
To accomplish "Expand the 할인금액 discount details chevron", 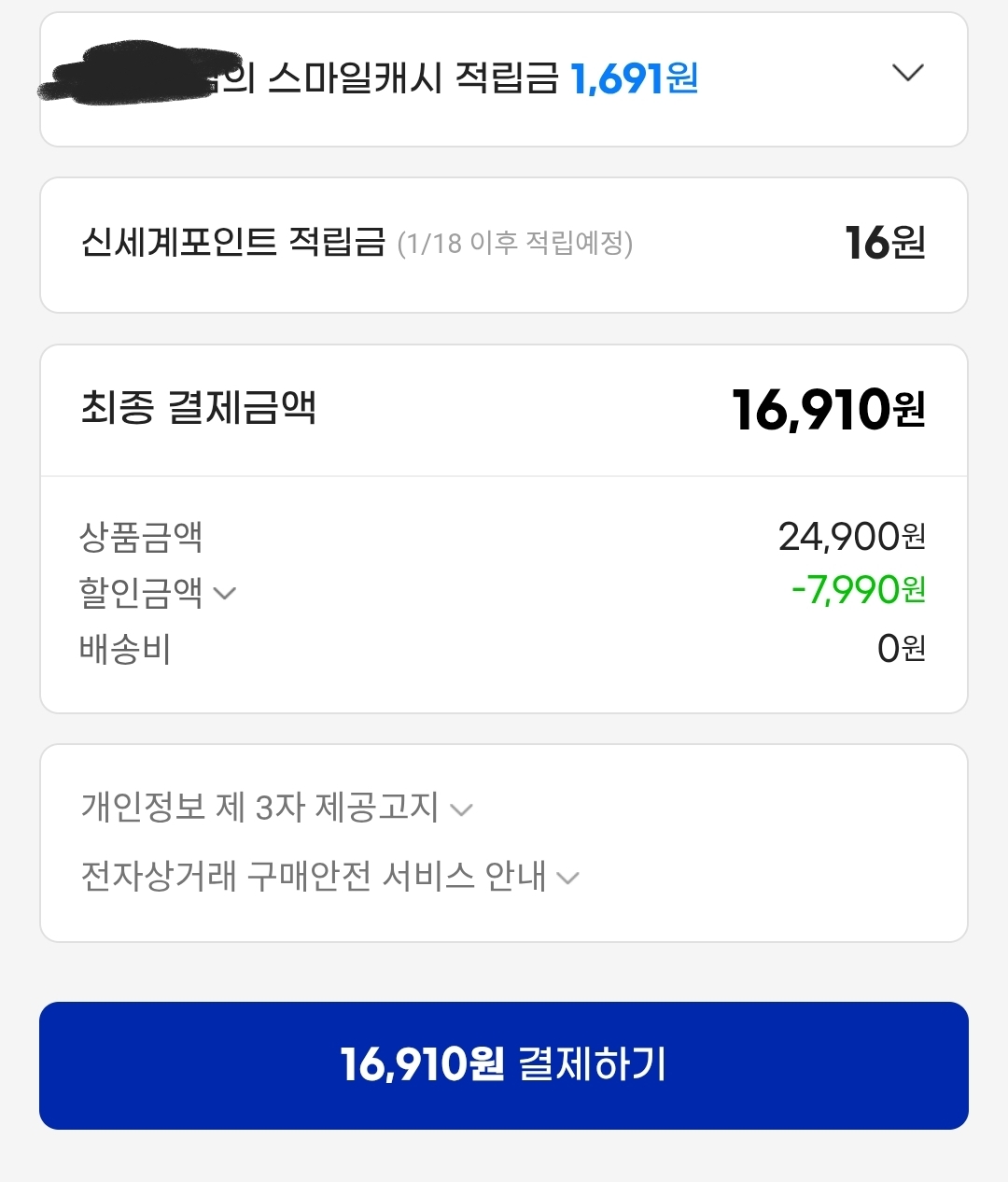I will pos(225,593).
